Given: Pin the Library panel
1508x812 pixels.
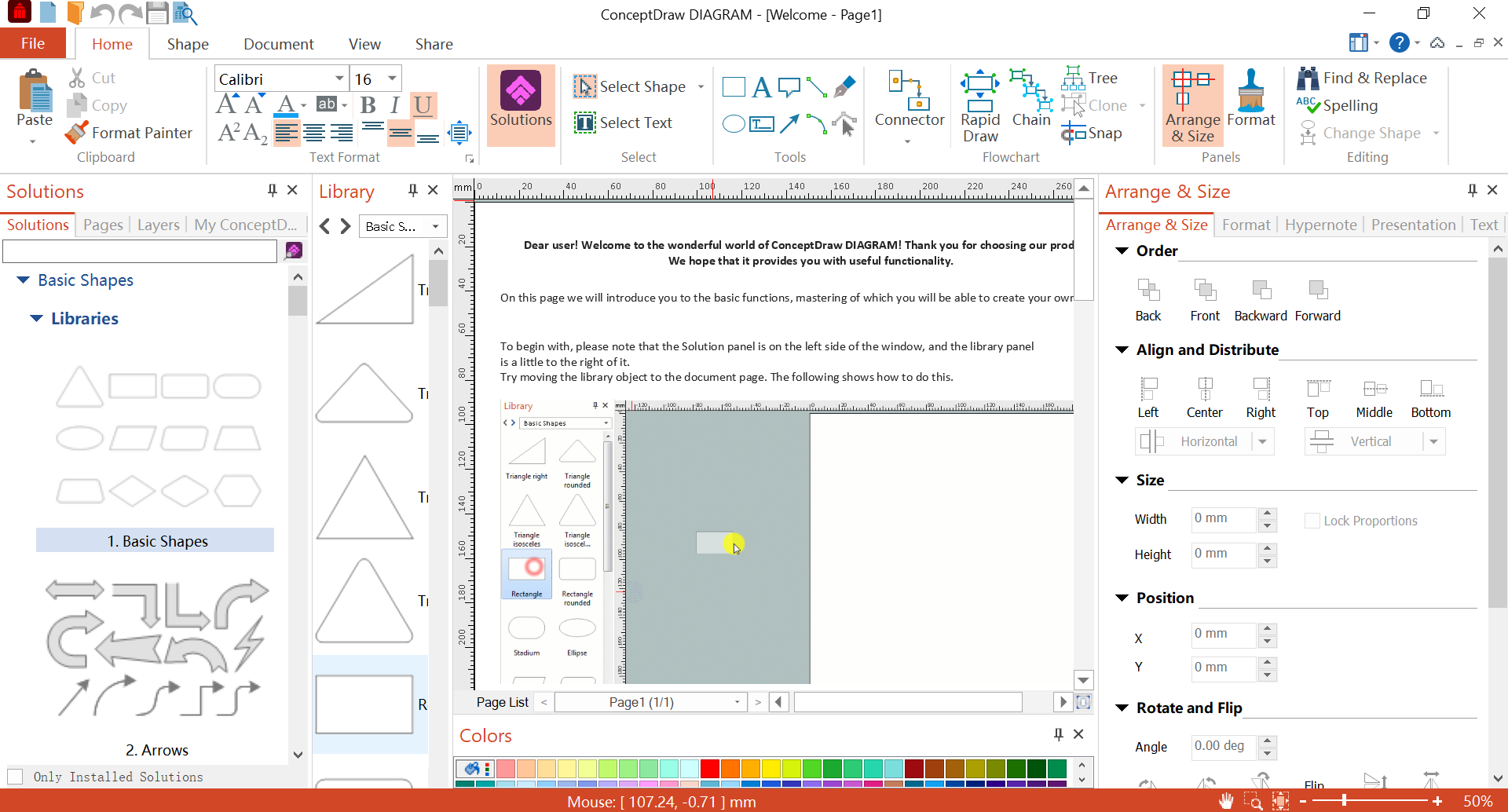Looking at the screenshot, I should pyautogui.click(x=412, y=191).
